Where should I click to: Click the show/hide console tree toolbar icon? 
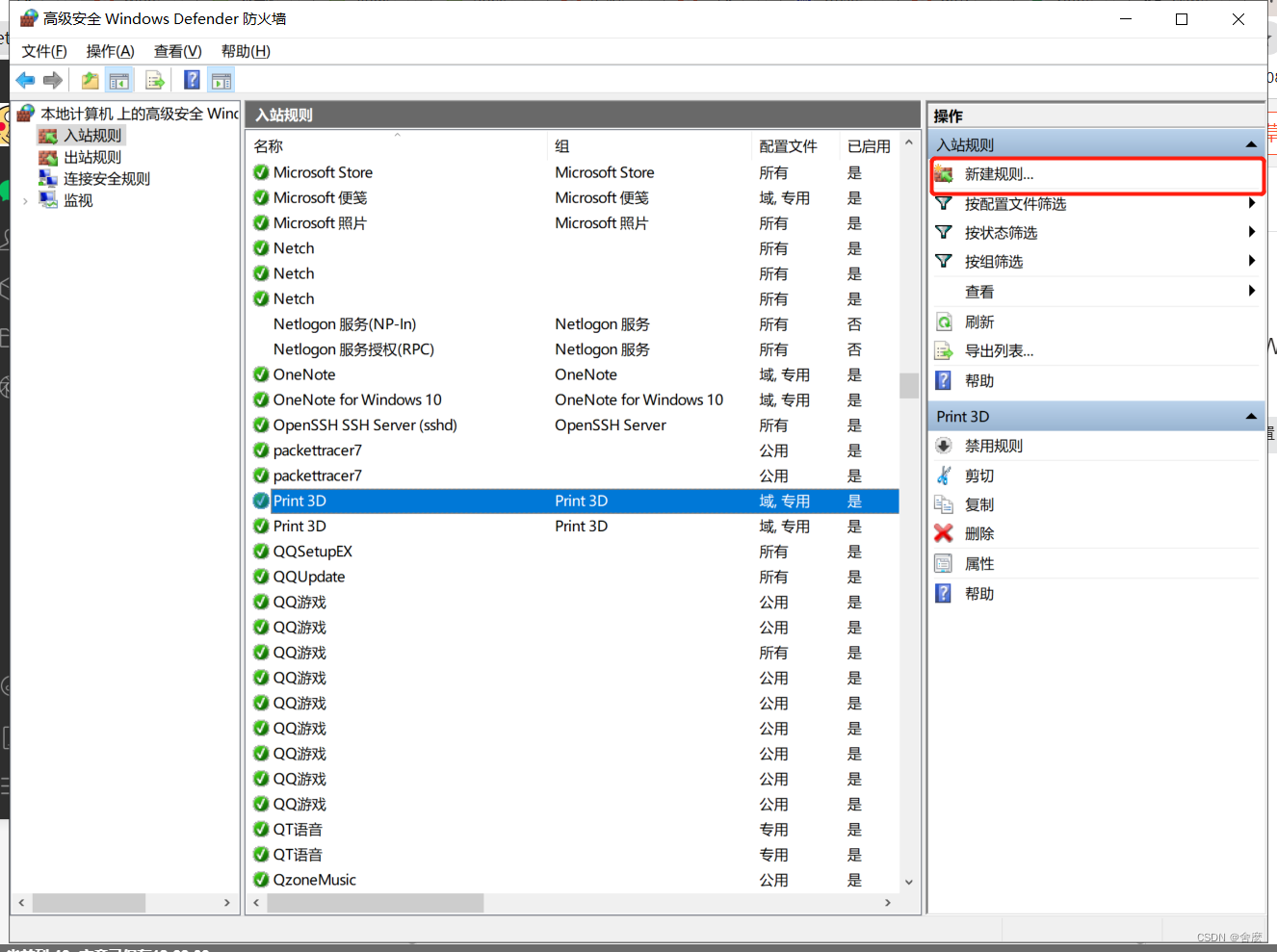pyautogui.click(x=119, y=81)
